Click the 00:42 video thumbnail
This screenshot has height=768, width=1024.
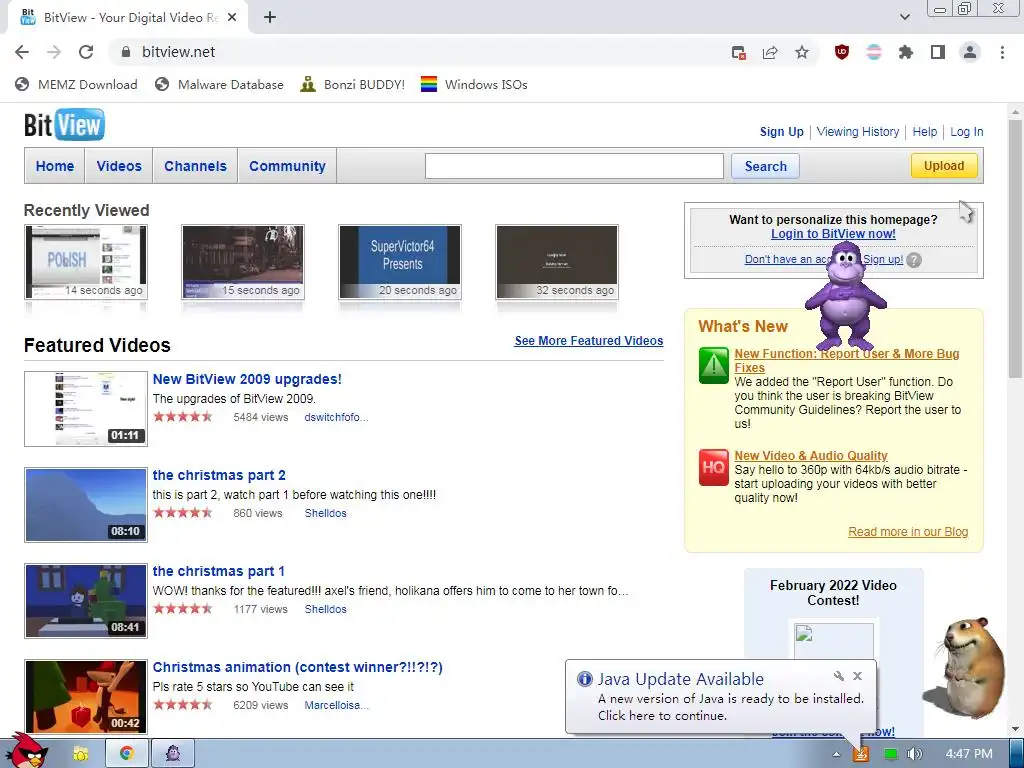click(x=86, y=696)
